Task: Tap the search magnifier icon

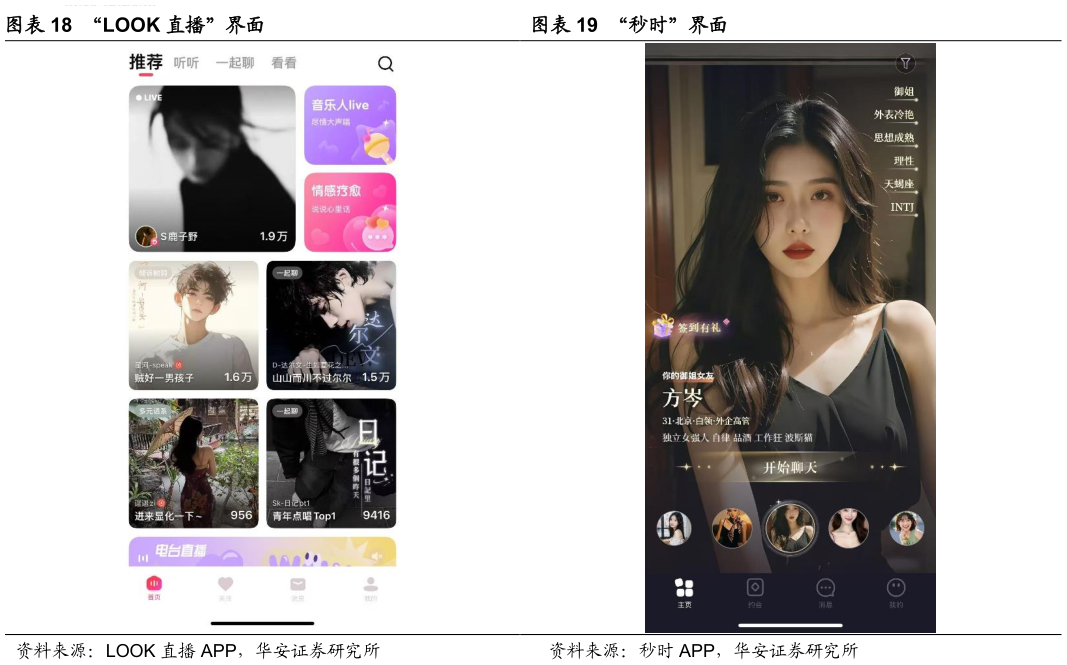Action: (385, 64)
